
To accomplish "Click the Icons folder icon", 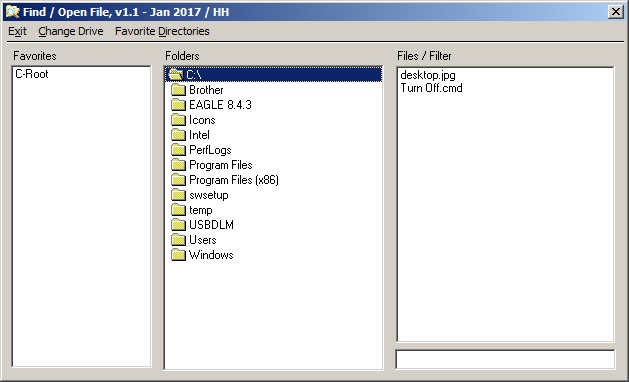I will coord(178,120).
